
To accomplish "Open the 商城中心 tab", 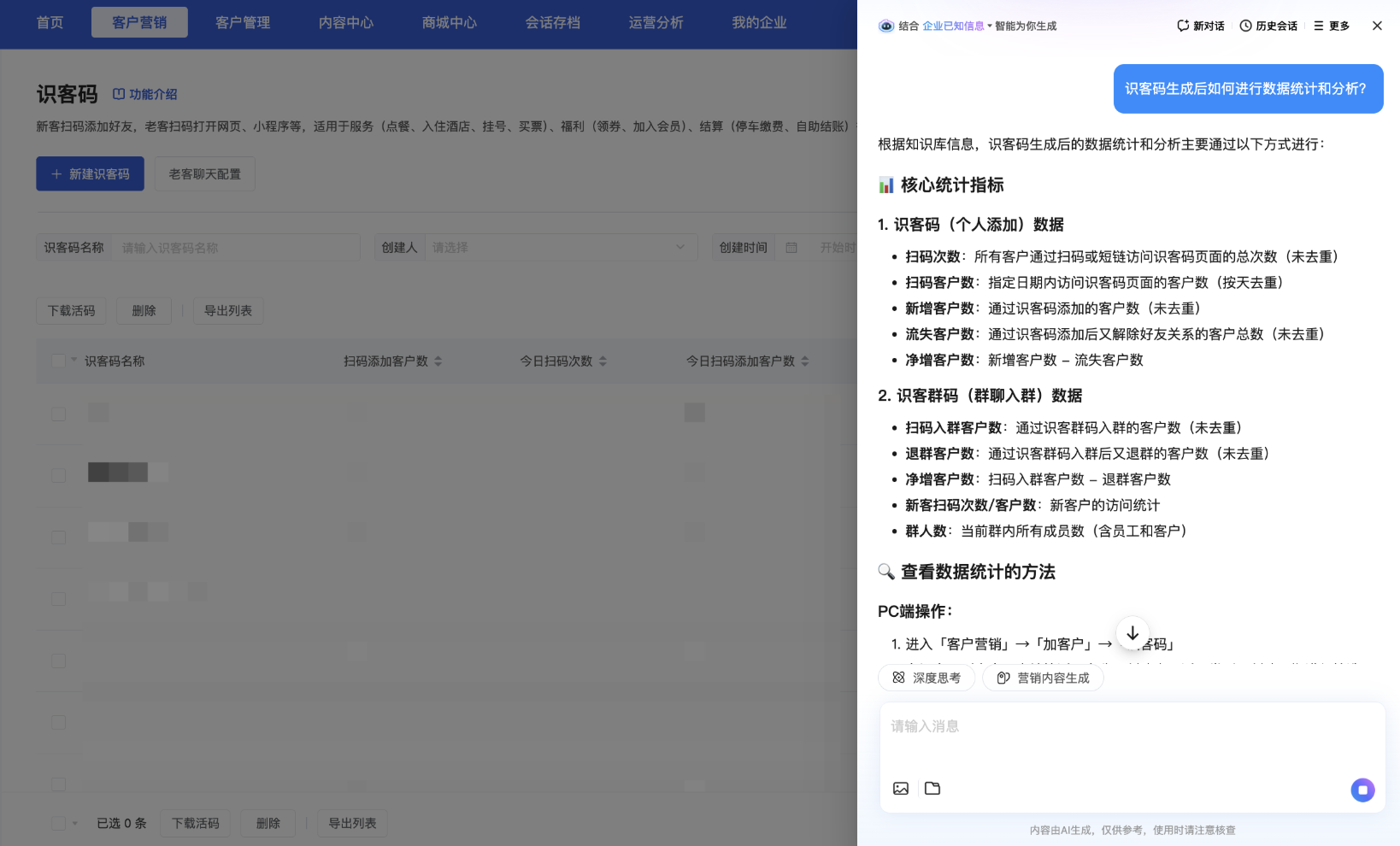I will tap(450, 22).
